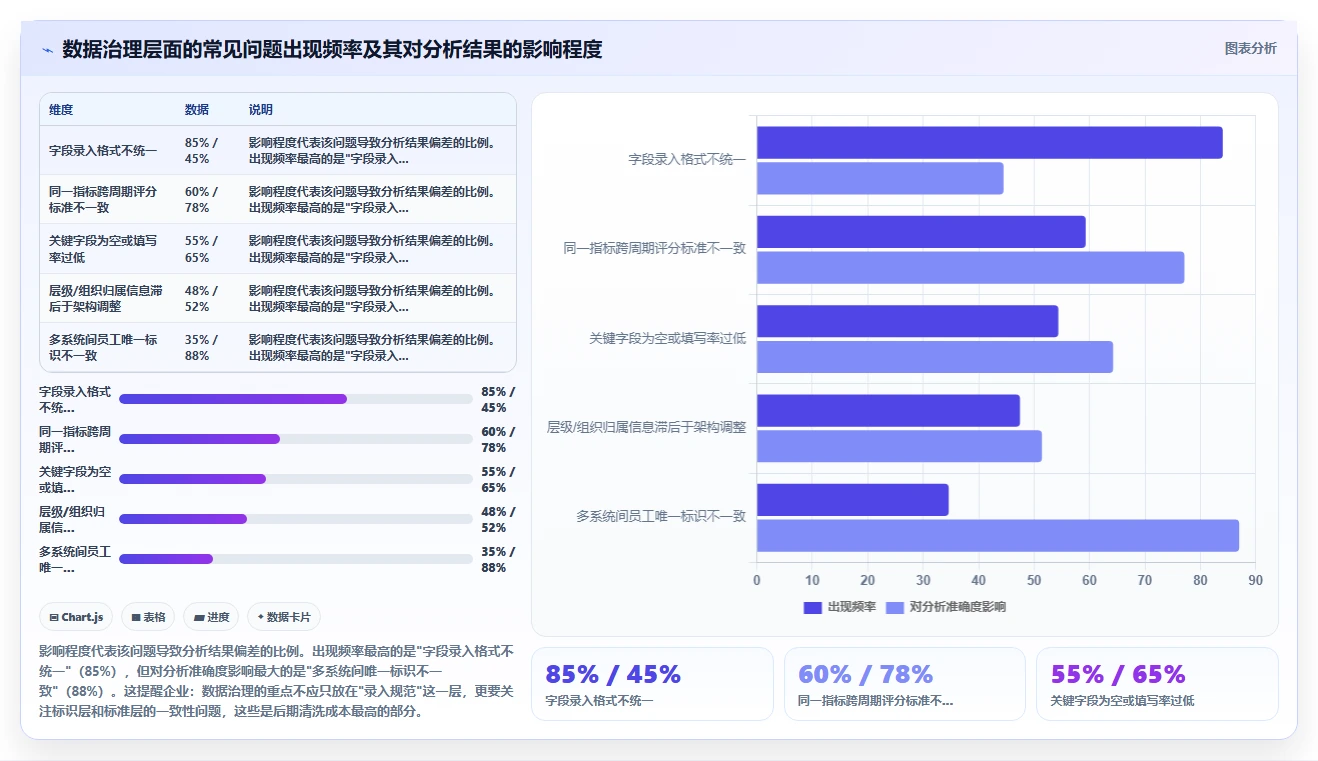
Task: Click the 85% / 45% progress value label
Action: [498, 400]
